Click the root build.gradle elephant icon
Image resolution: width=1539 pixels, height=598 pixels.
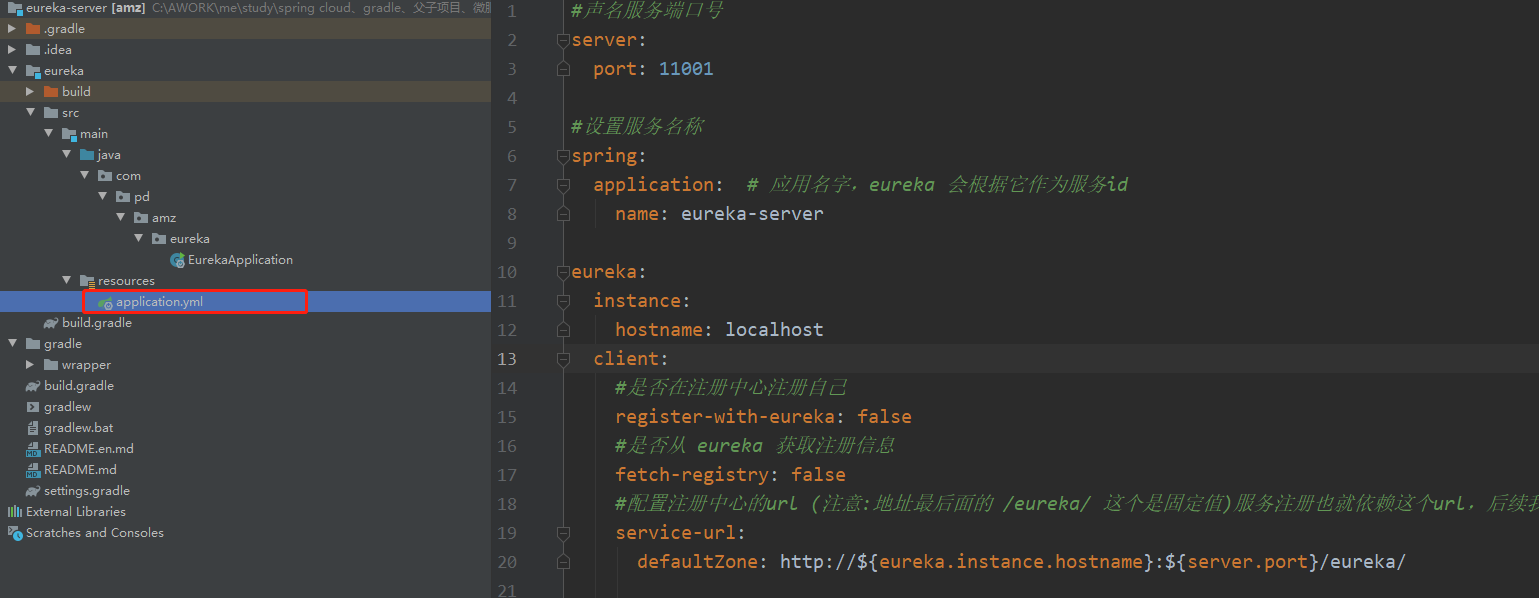click(33, 386)
